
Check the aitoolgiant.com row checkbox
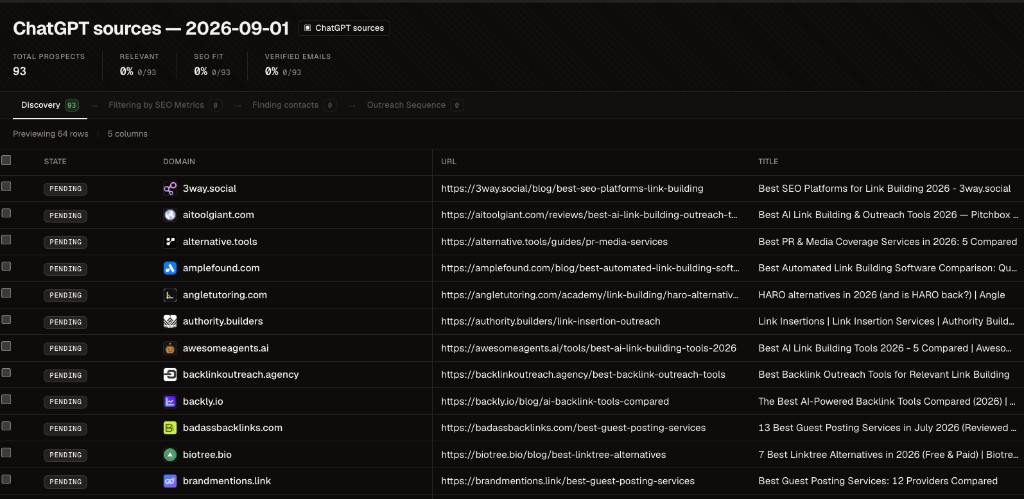click(x=7, y=213)
